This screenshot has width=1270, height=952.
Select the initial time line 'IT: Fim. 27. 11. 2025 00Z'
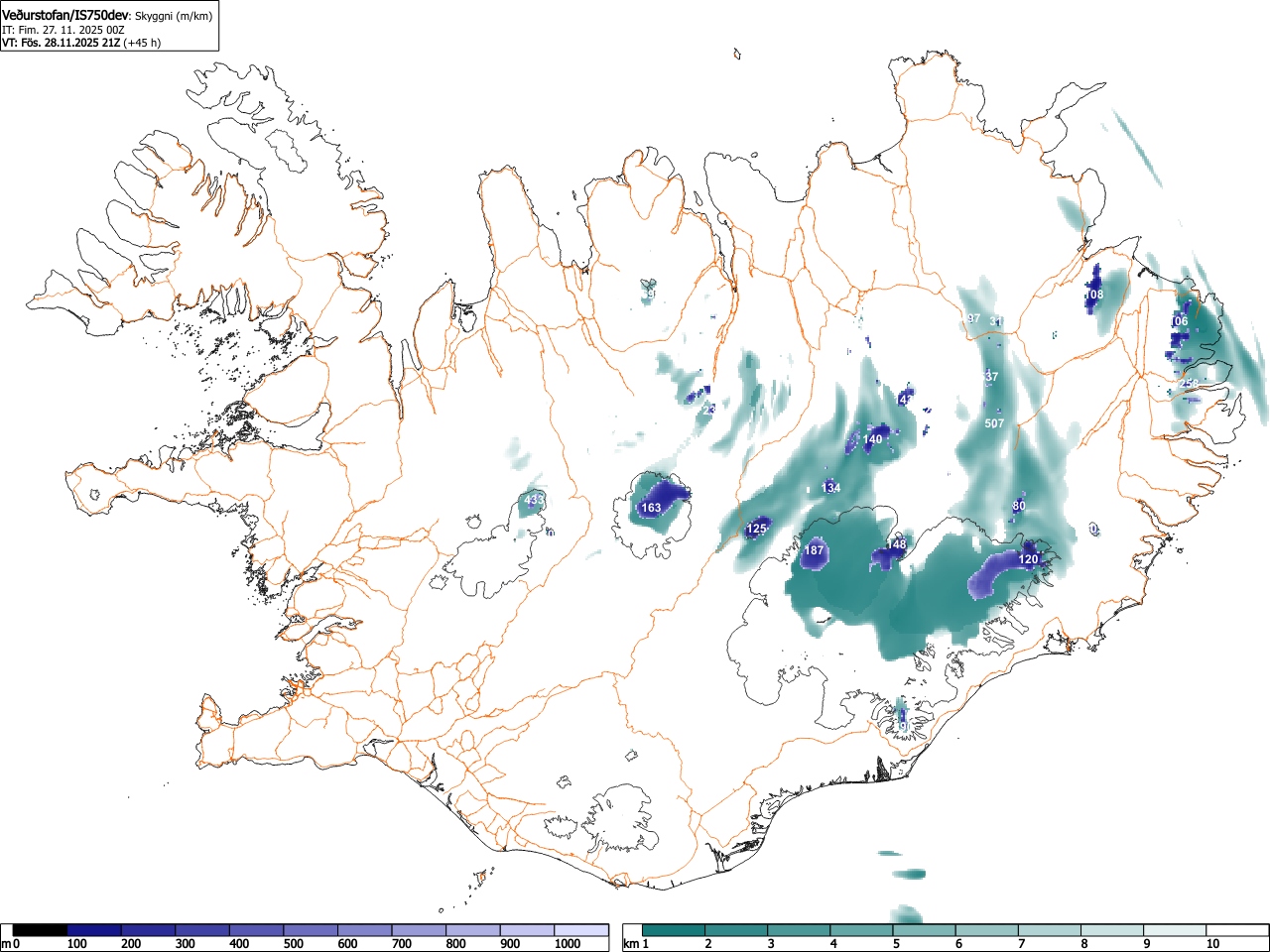(x=63, y=30)
